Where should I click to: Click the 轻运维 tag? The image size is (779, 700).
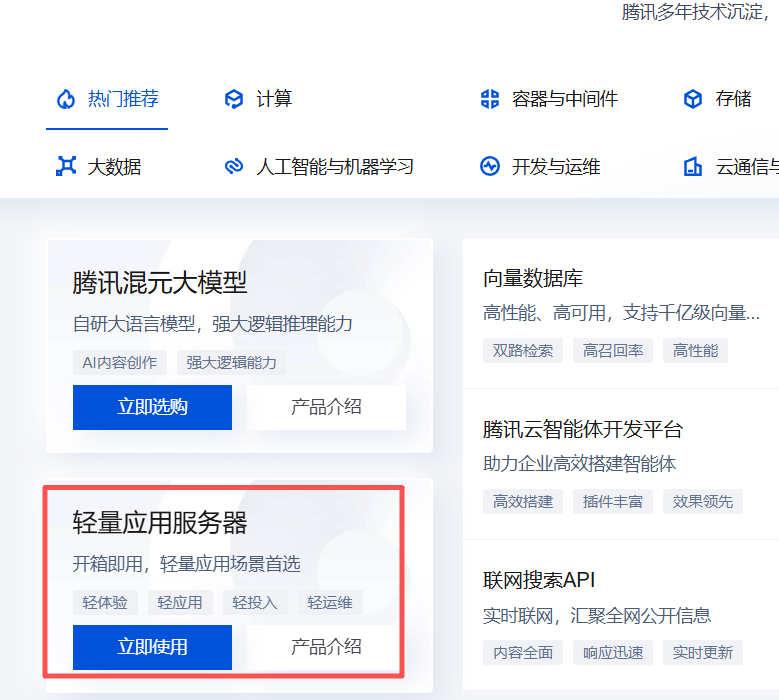tap(330, 603)
